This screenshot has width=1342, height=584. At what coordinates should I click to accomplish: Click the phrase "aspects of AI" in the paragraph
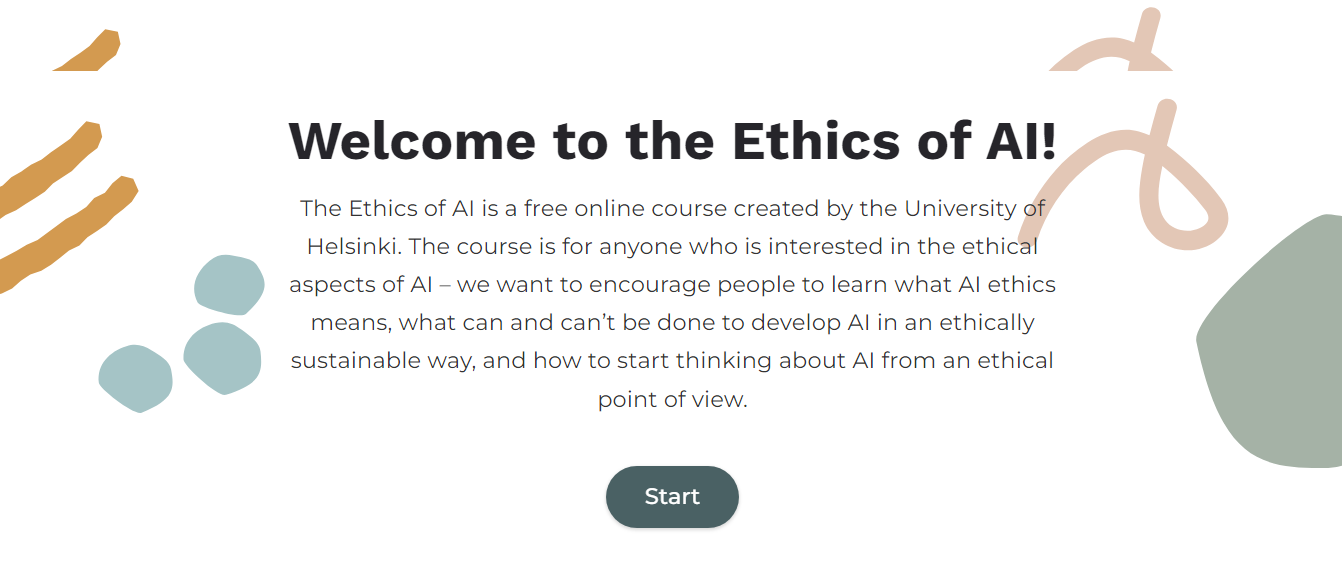[360, 284]
